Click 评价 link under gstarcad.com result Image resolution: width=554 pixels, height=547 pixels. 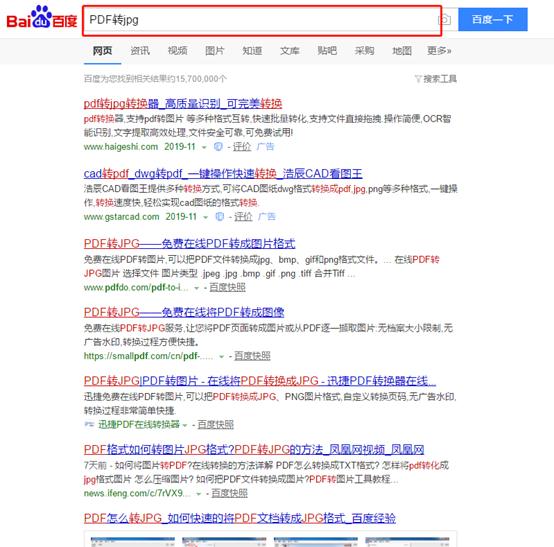(x=243, y=217)
